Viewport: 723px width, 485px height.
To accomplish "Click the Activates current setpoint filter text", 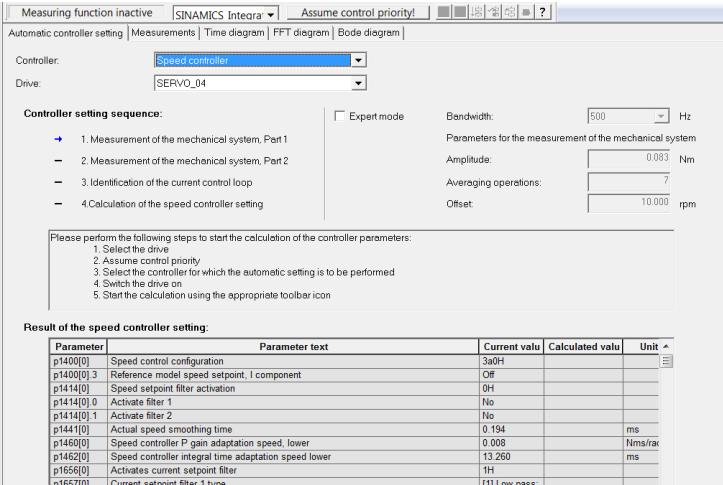I will 173,470.
